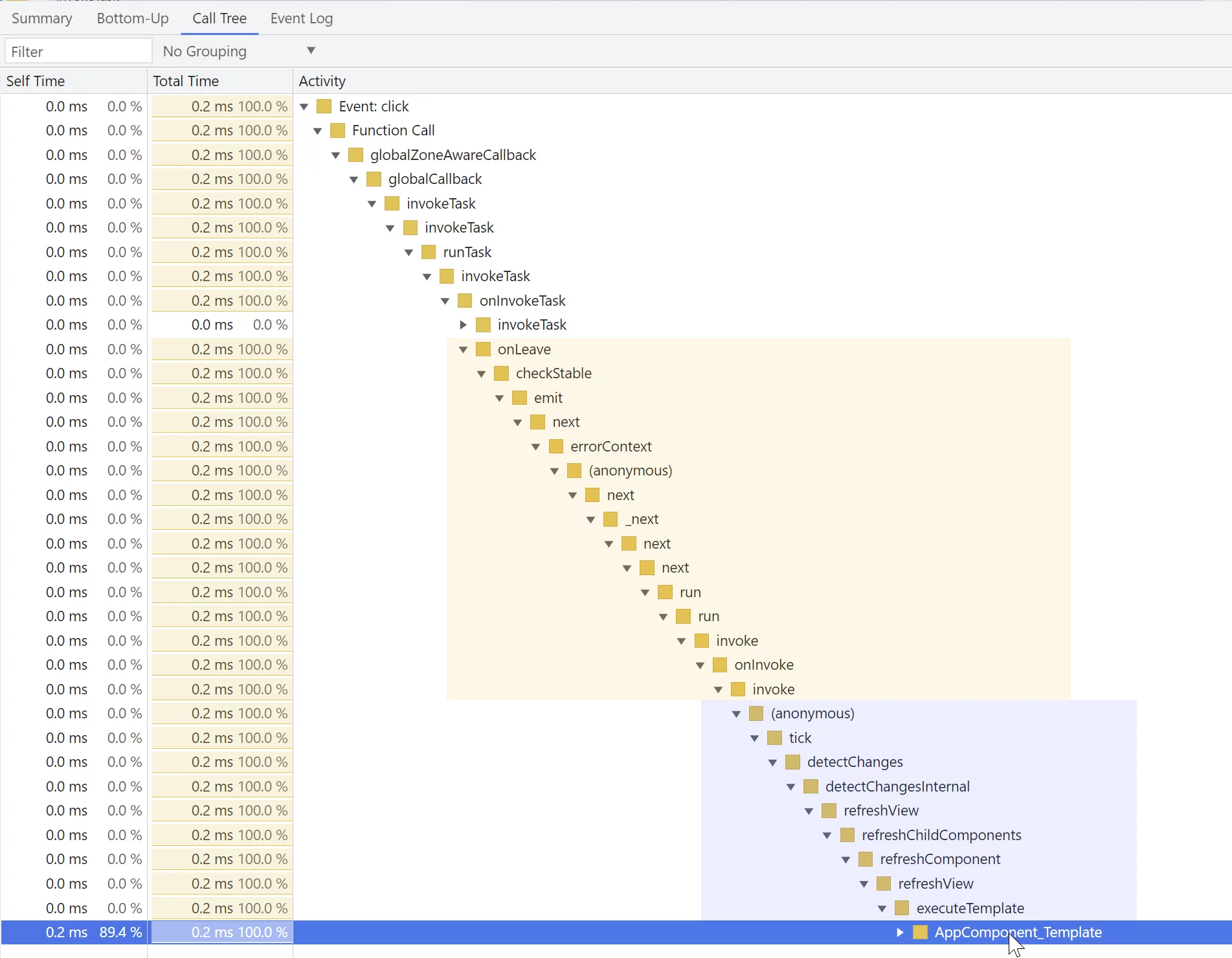Expand the AppComponent_Template node
Screen dimensions: 1232x958
[899, 932]
